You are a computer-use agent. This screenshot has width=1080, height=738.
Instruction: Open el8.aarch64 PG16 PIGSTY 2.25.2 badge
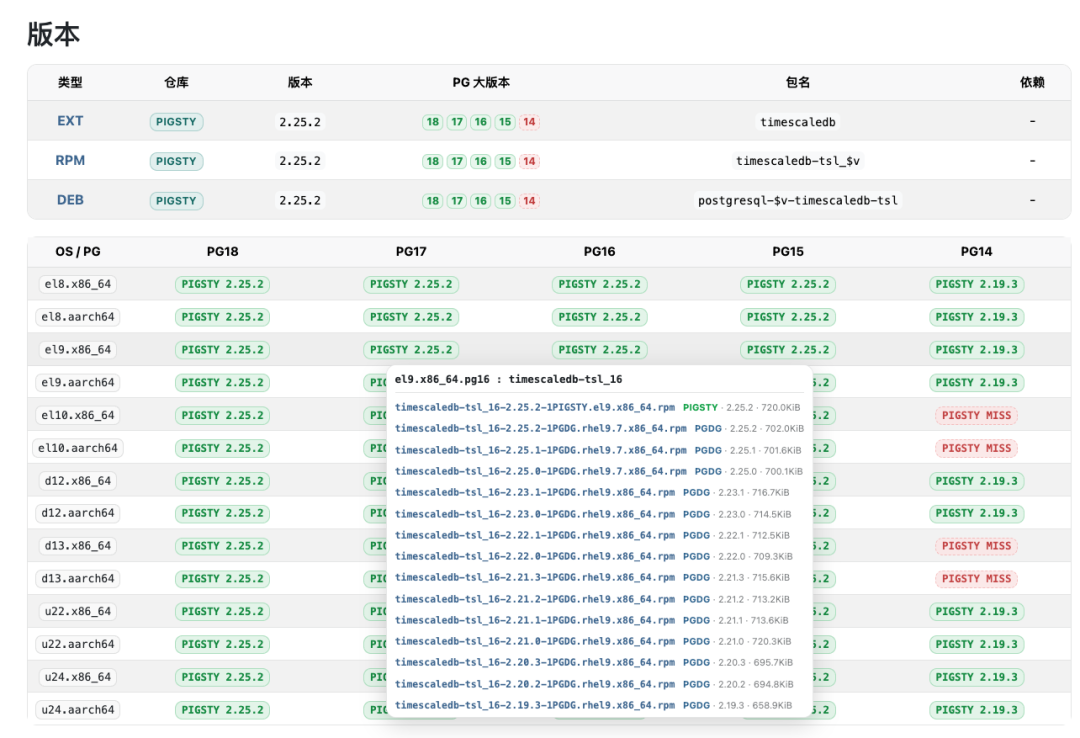tap(599, 317)
